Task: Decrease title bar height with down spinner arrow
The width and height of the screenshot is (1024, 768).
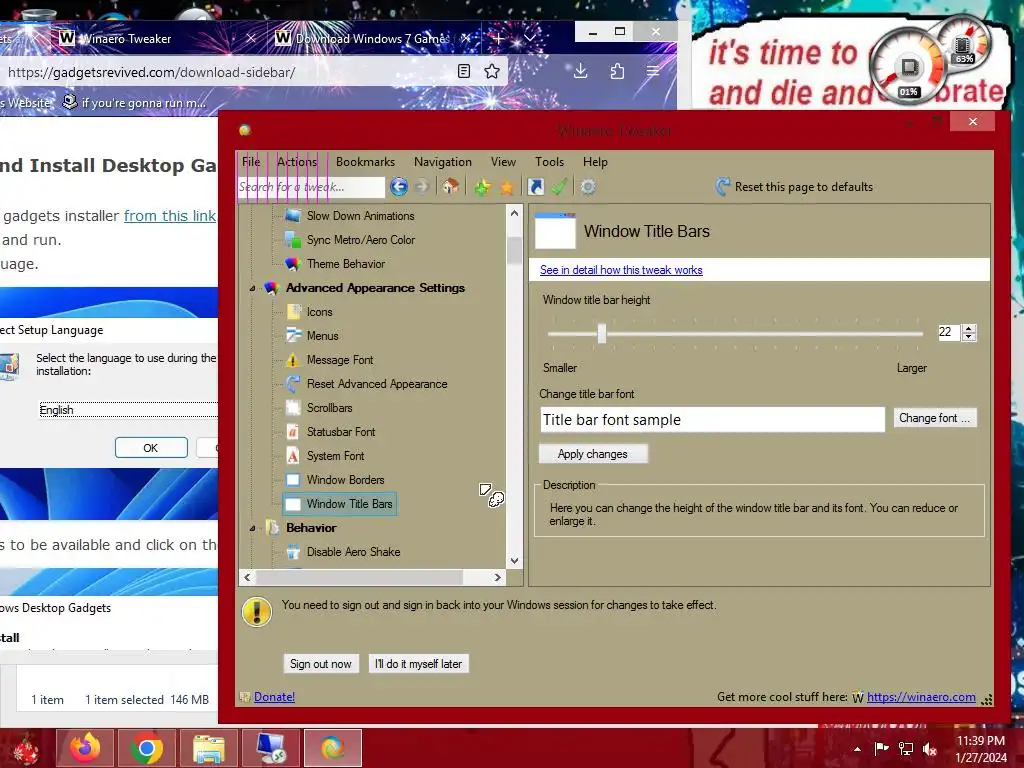Action: [x=969, y=336]
